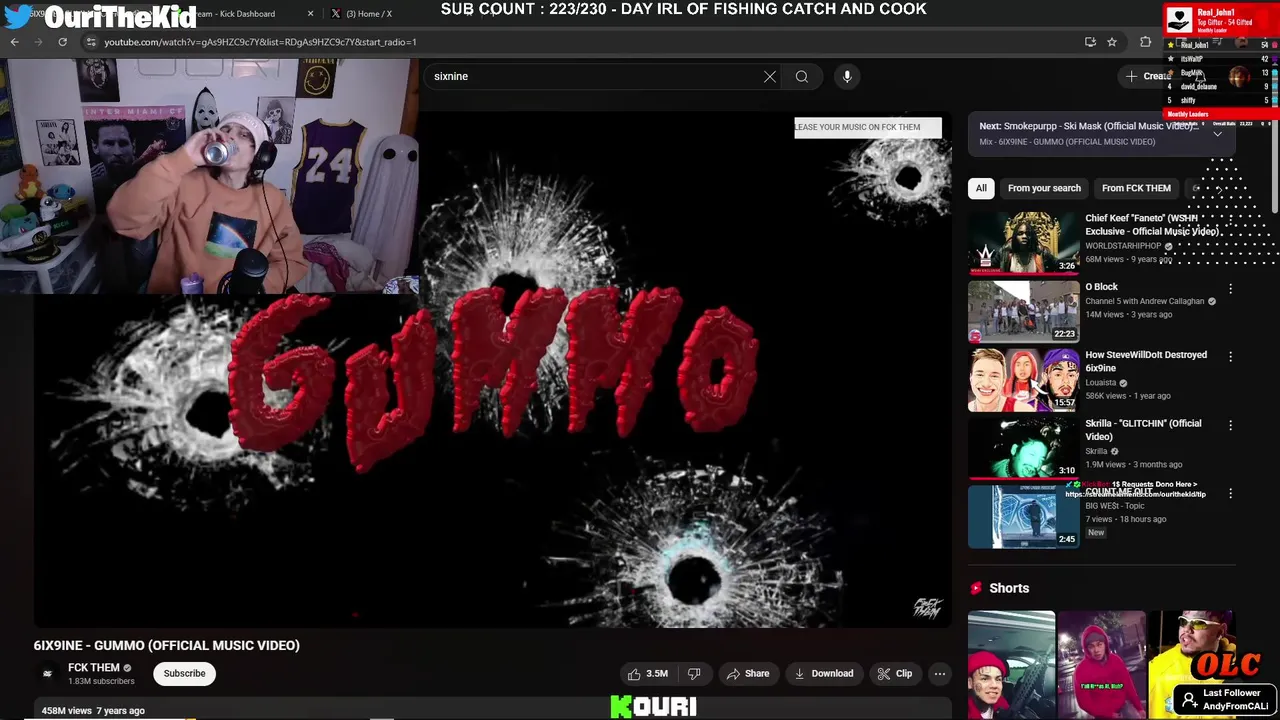Open options menu for the Skrilla GLITCHIN video
Screen dimensions: 1280x720
coord(1231,425)
